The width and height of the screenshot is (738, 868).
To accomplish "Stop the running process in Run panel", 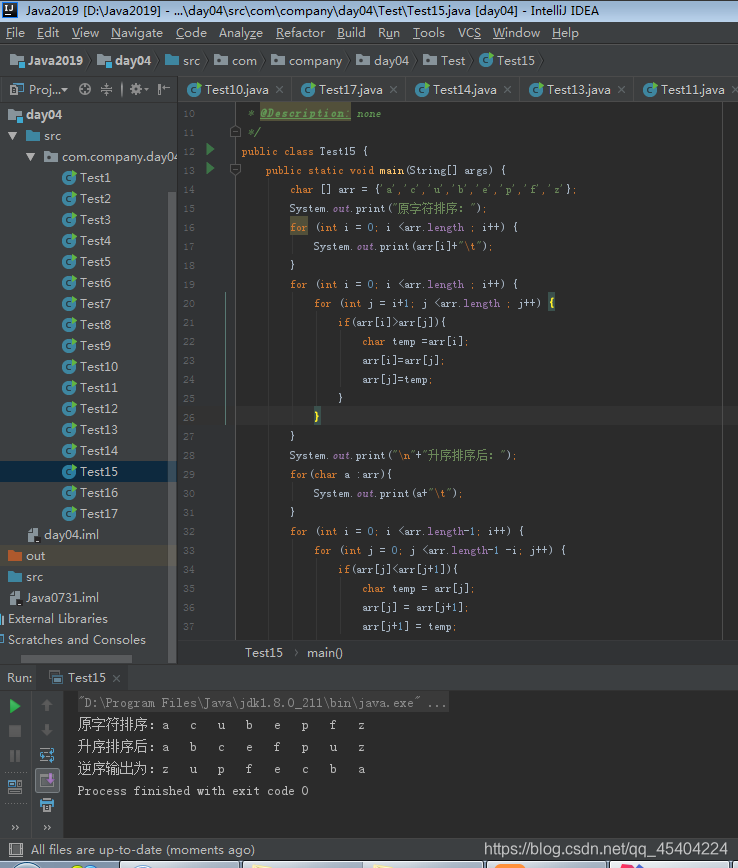I will (15, 731).
